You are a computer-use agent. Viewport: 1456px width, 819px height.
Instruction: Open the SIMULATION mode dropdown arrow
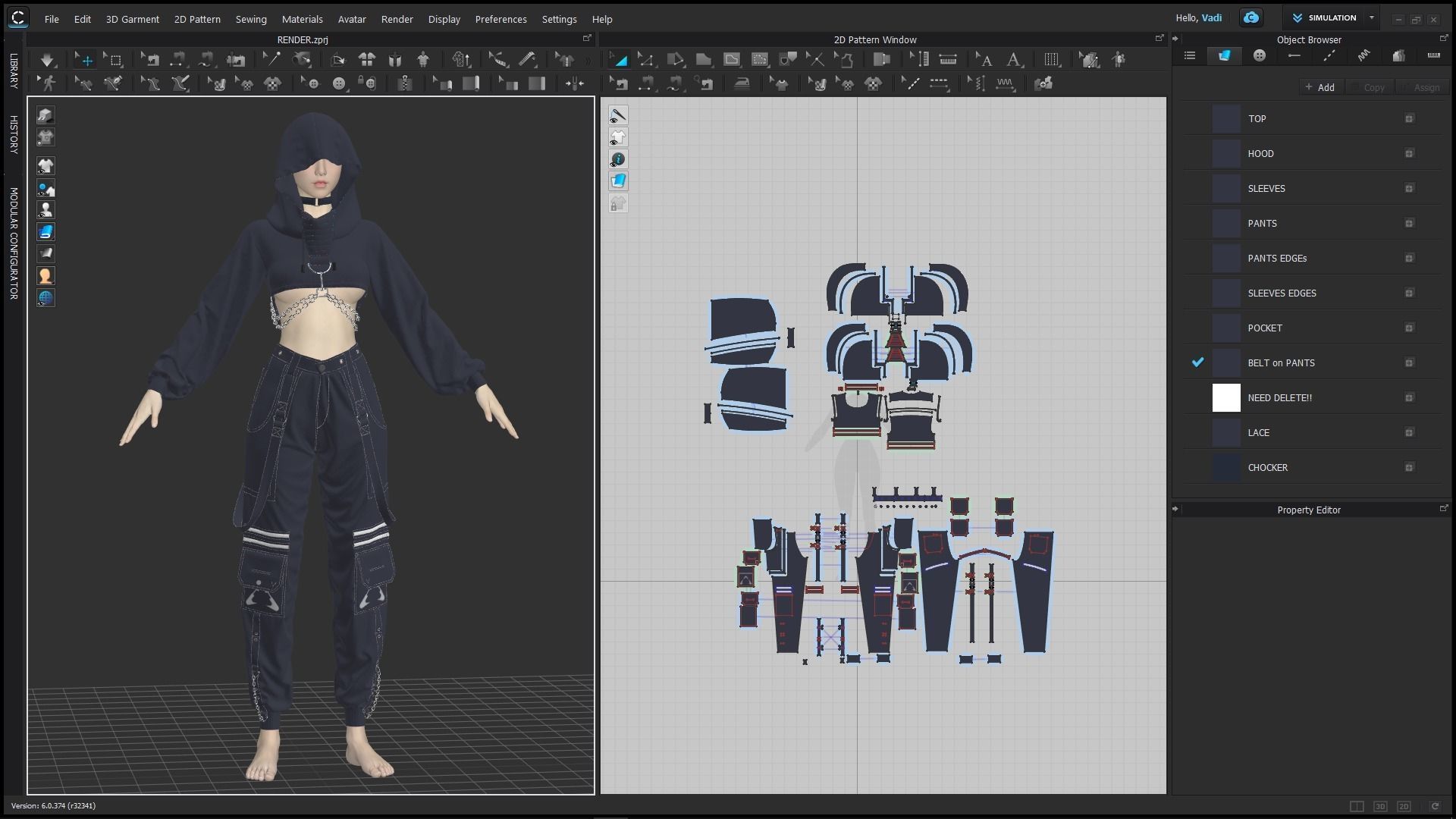[1371, 17]
